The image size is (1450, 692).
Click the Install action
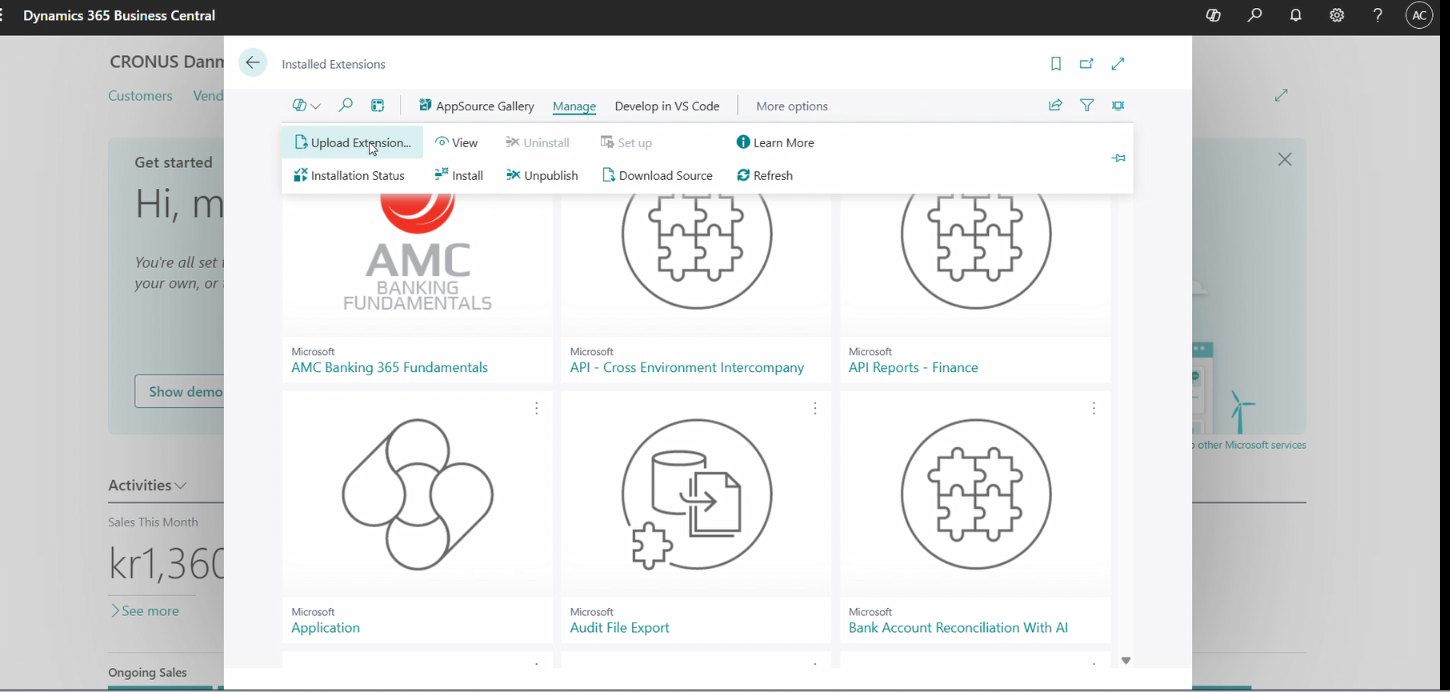pyautogui.click(x=459, y=176)
